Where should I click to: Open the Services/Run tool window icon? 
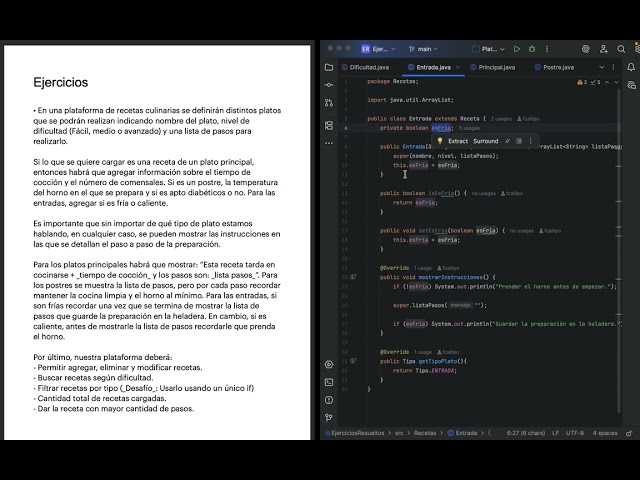pyautogui.click(x=329, y=364)
